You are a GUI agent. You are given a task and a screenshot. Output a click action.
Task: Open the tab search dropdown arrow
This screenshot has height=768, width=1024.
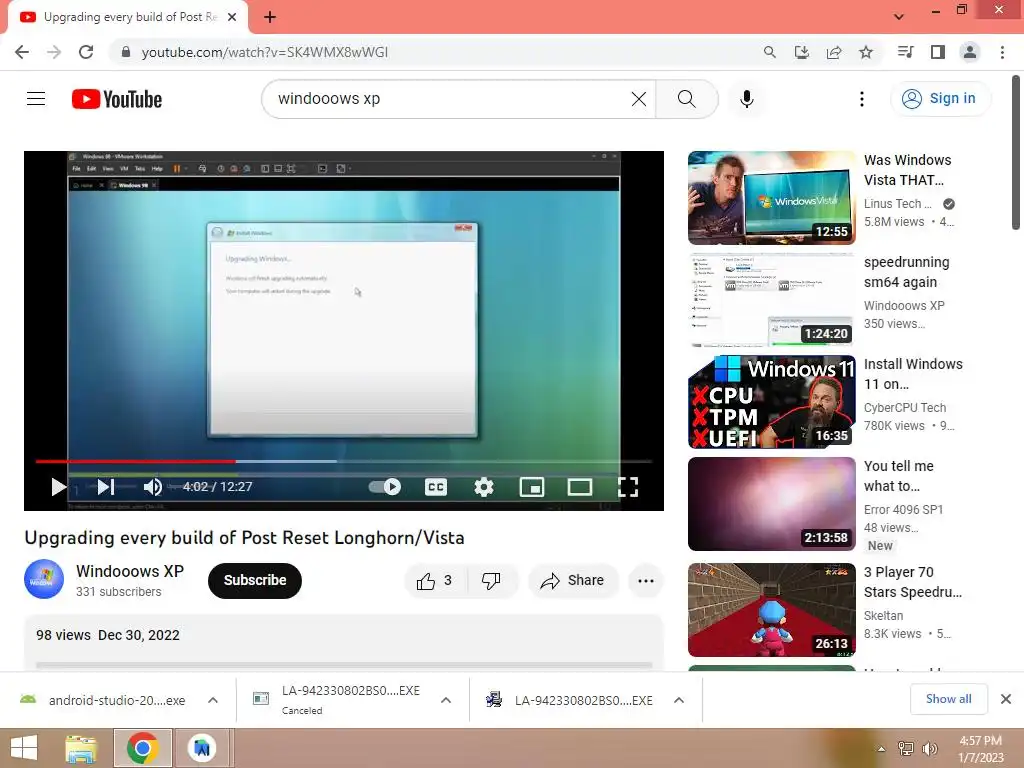pos(899,17)
